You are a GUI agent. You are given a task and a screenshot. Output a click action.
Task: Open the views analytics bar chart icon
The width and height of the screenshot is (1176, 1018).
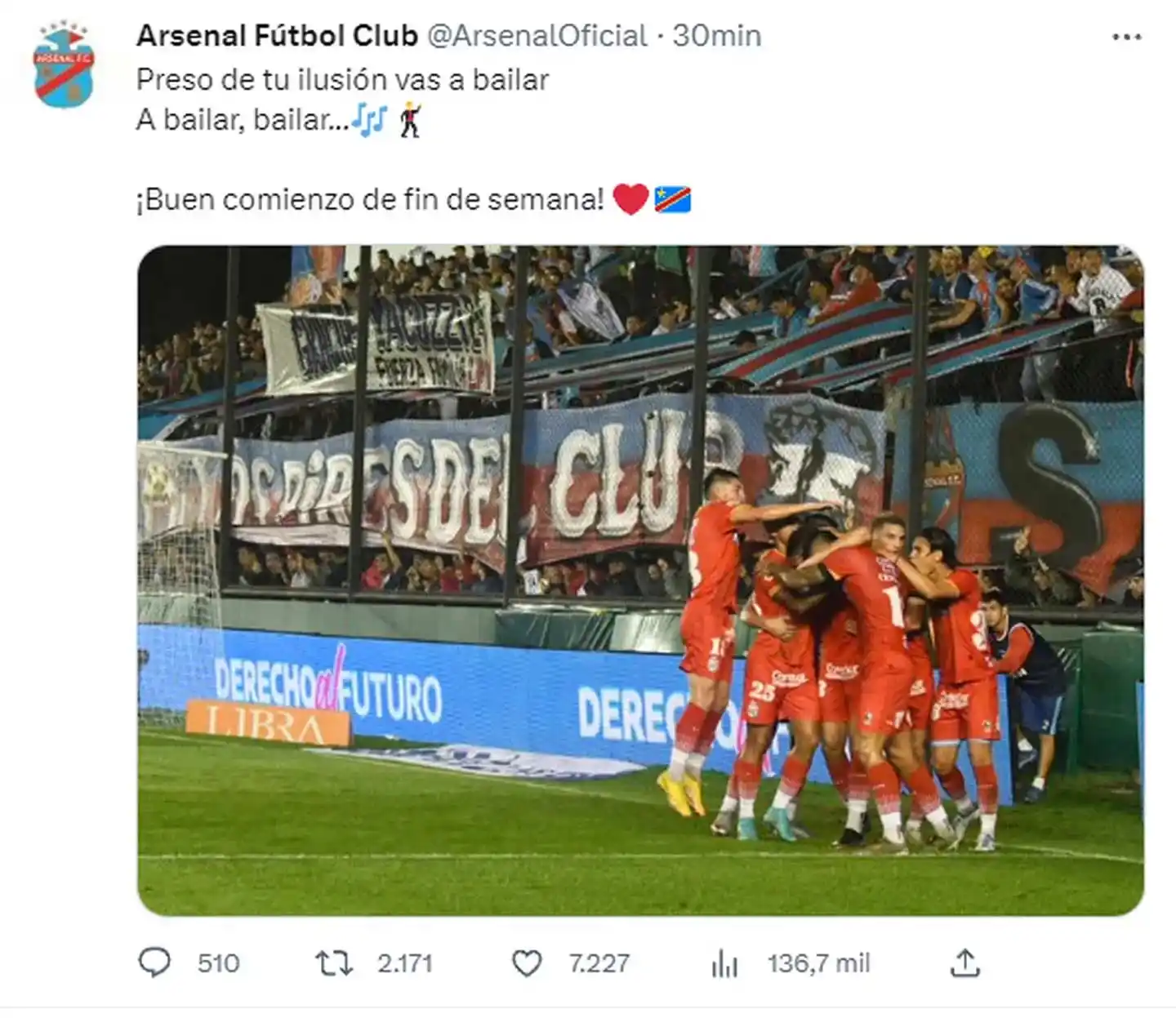[x=724, y=964]
